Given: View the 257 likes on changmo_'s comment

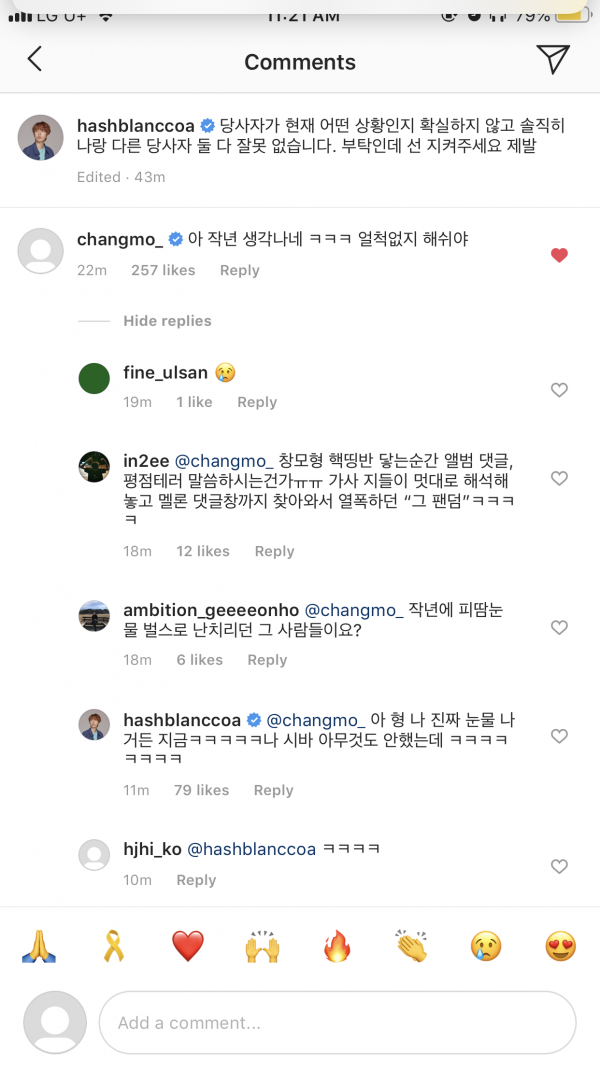Looking at the screenshot, I should (x=164, y=271).
